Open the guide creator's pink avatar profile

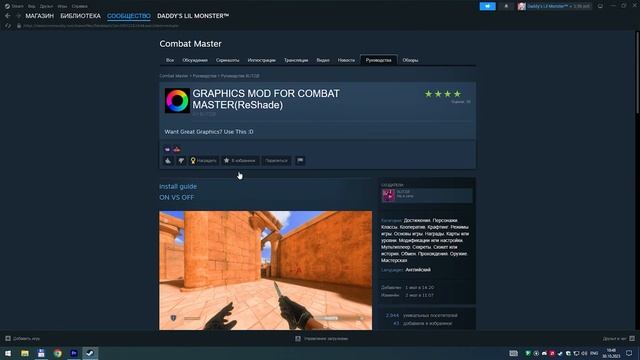click(388, 196)
